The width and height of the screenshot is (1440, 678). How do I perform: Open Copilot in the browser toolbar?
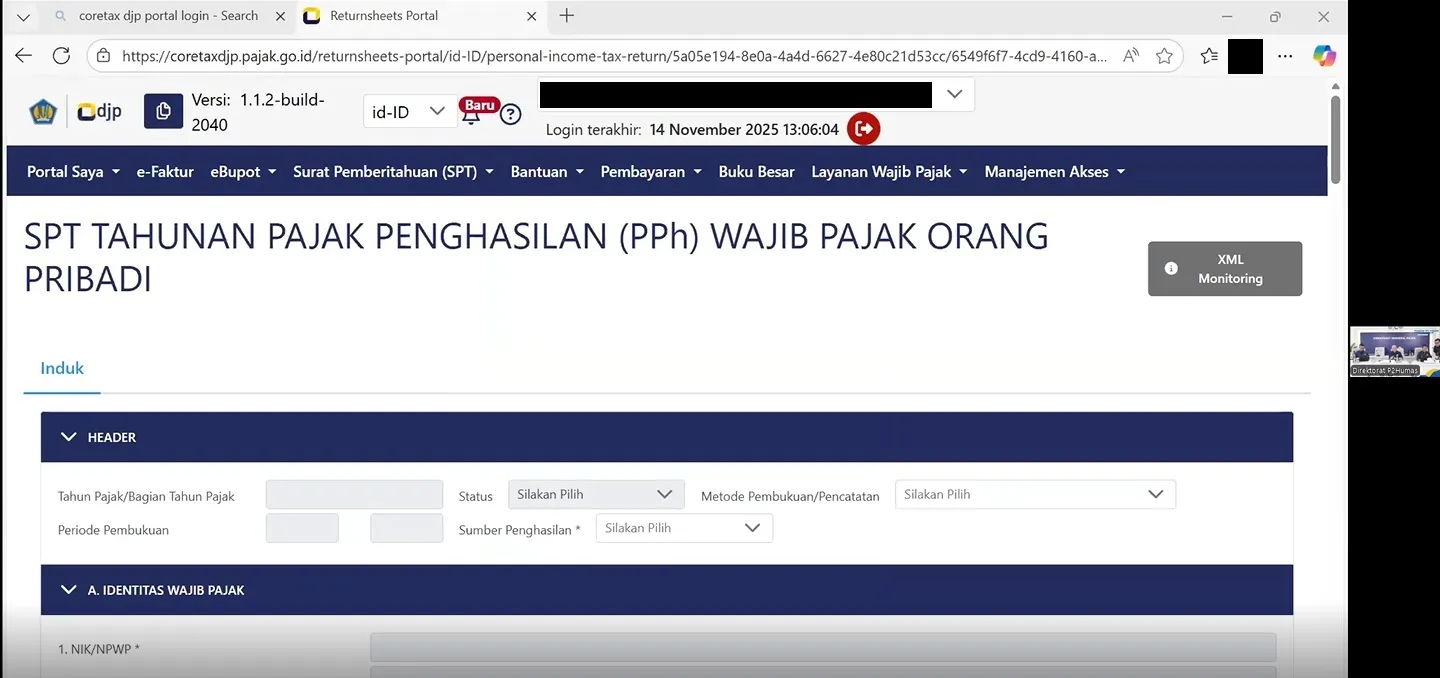click(1324, 56)
